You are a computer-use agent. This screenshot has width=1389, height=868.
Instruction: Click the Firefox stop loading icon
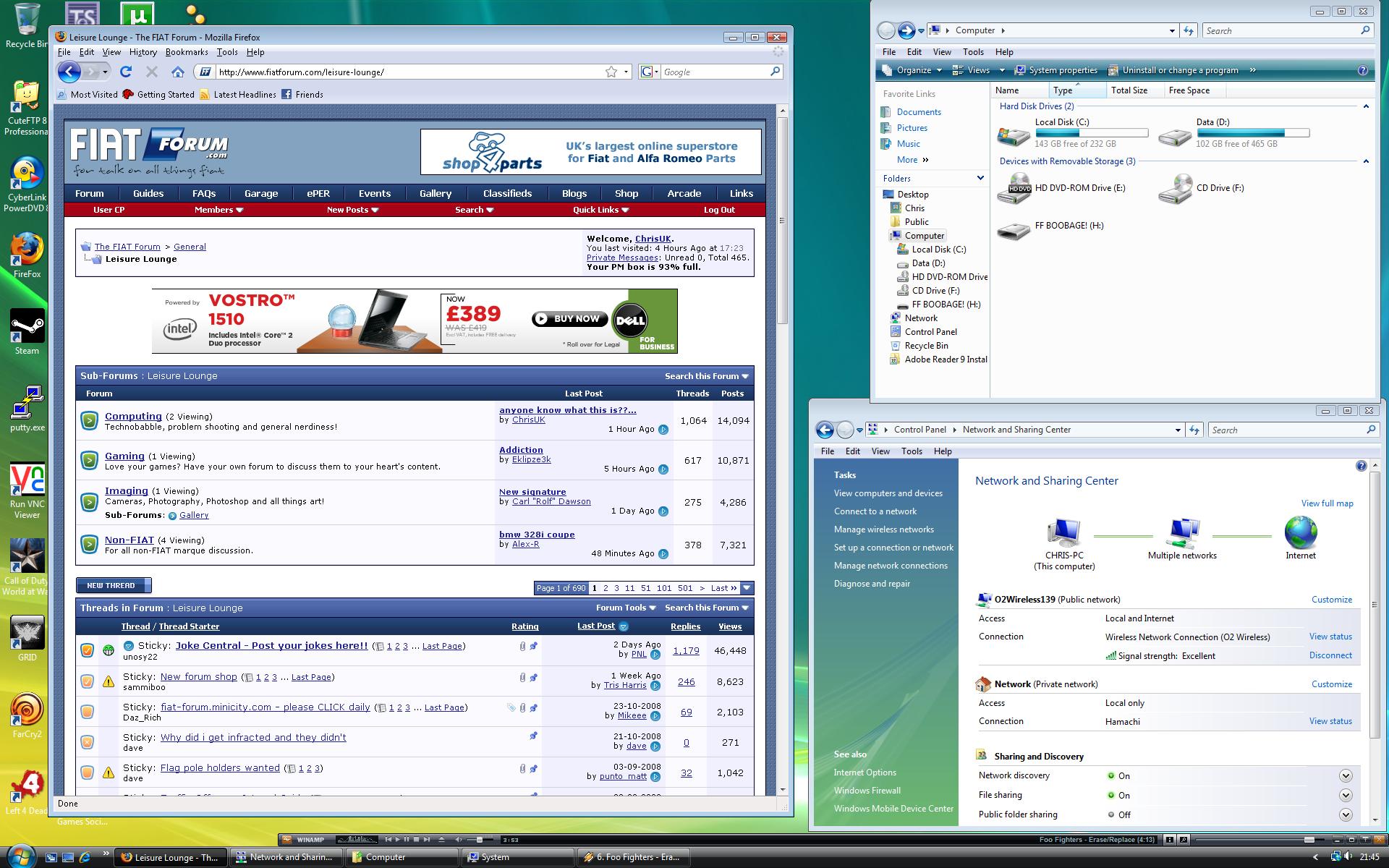coord(151,72)
